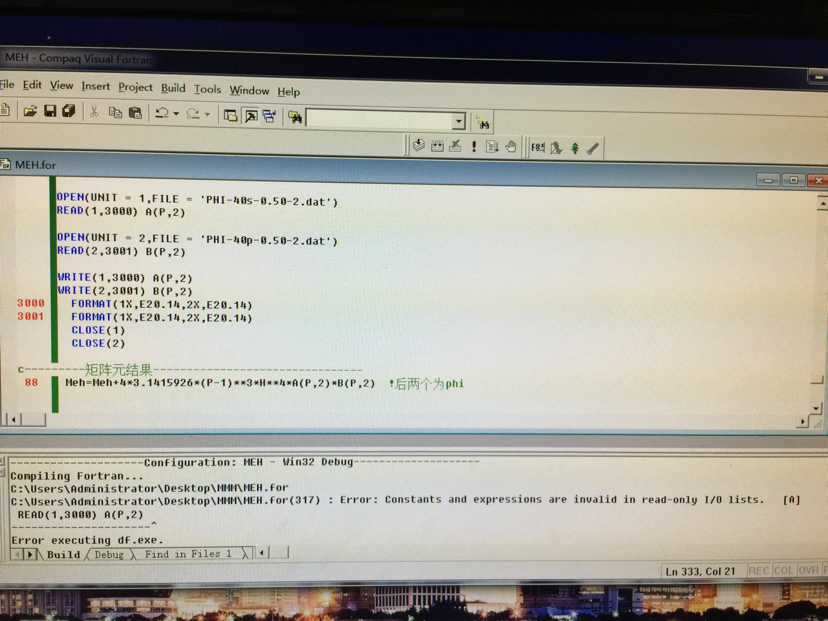This screenshot has height=621, width=828.
Task: Click the New Text File icon
Action: pos(5,110)
